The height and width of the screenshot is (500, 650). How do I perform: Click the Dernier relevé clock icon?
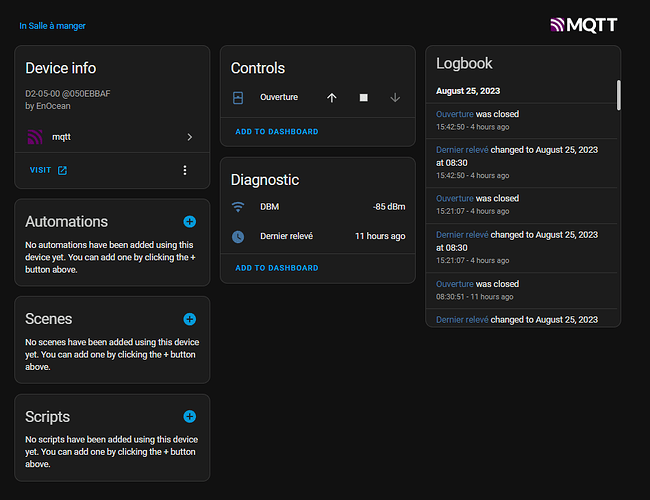238,236
